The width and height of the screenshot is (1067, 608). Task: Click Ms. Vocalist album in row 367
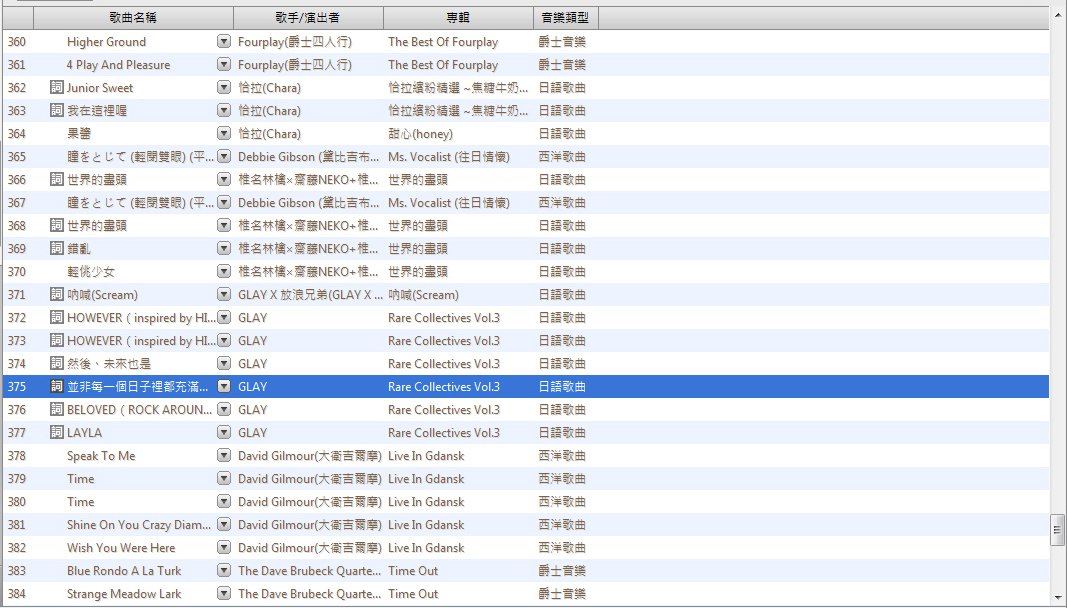[449, 203]
